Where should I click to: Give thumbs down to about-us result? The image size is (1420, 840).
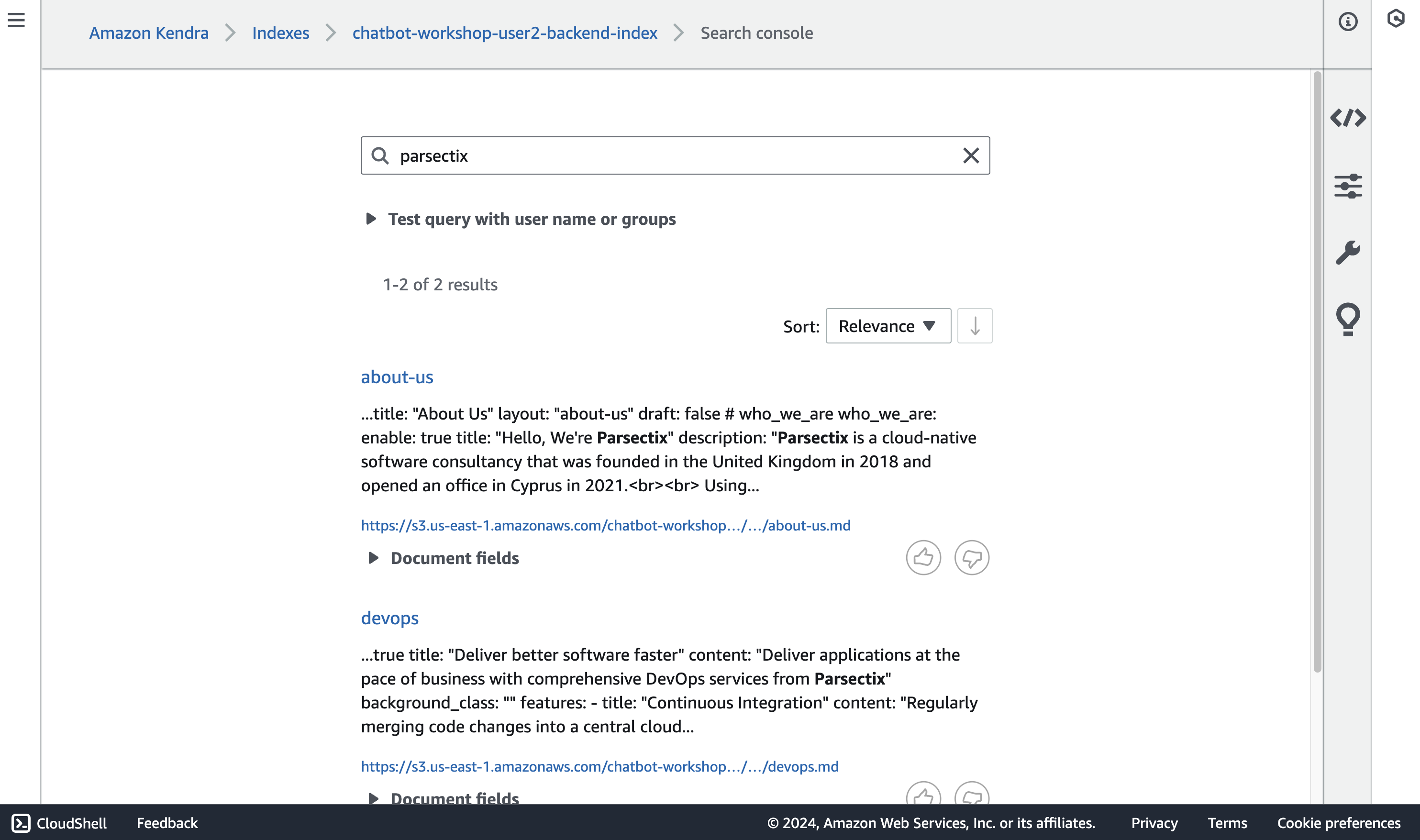tap(971, 558)
